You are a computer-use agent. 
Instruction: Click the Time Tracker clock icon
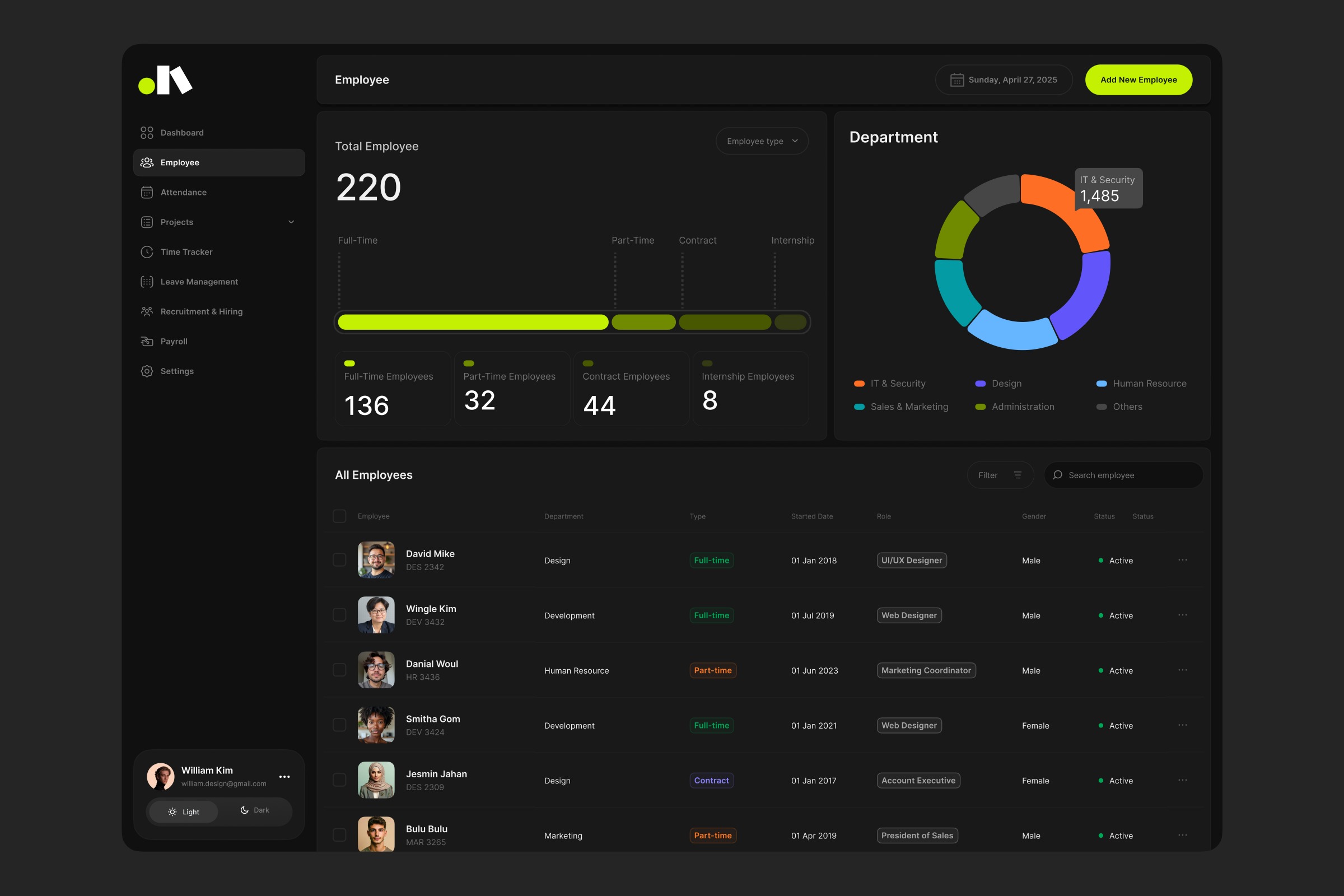[147, 252]
